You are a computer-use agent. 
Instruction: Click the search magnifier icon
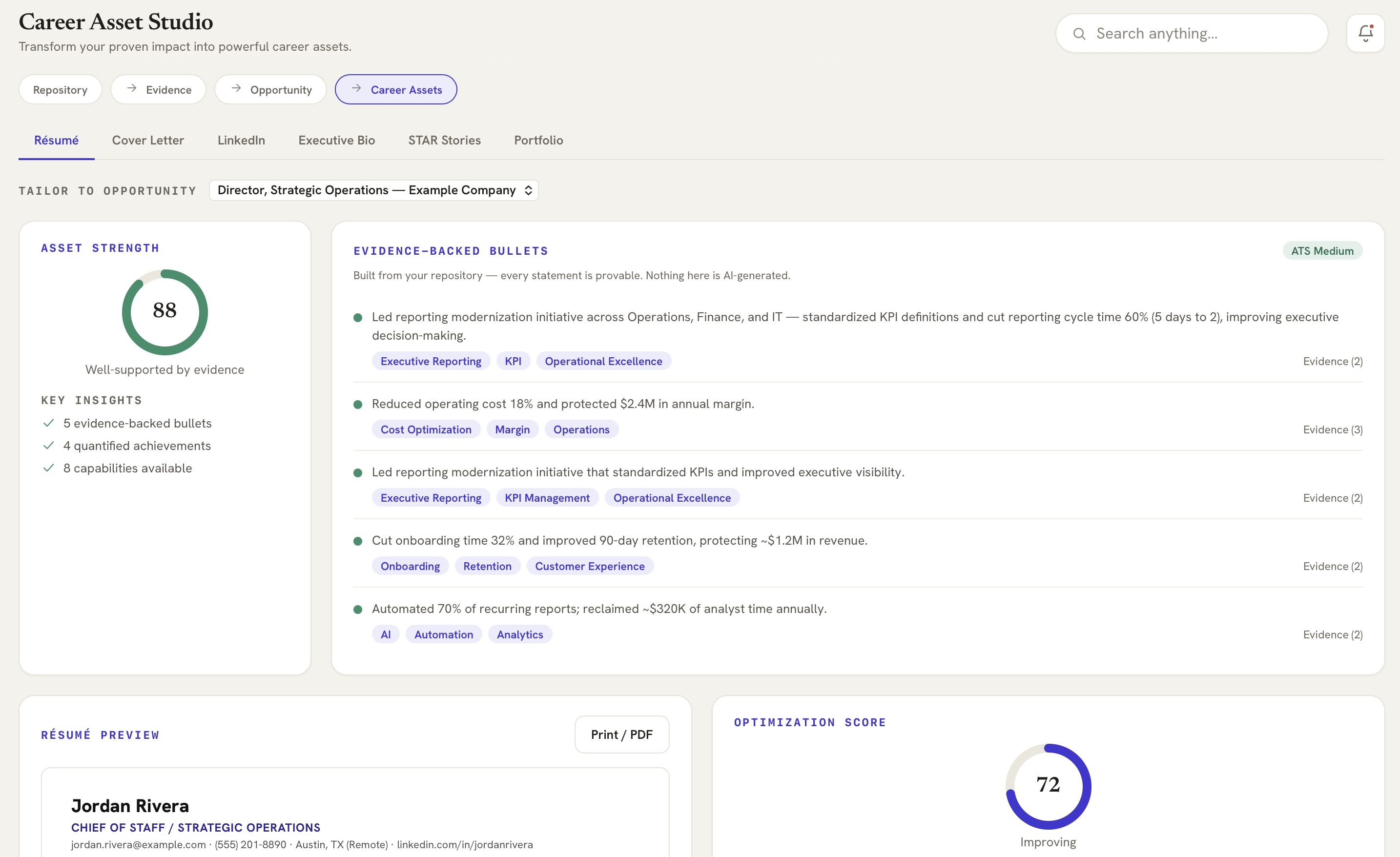(x=1079, y=34)
